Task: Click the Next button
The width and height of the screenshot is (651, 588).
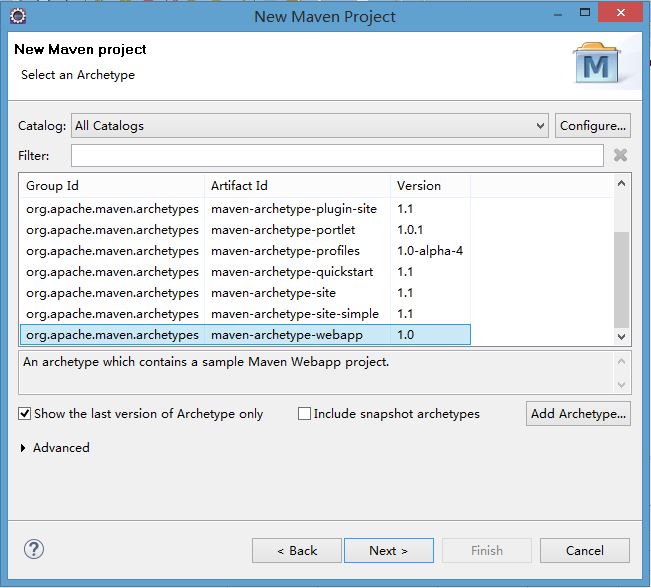Action: pos(388,550)
